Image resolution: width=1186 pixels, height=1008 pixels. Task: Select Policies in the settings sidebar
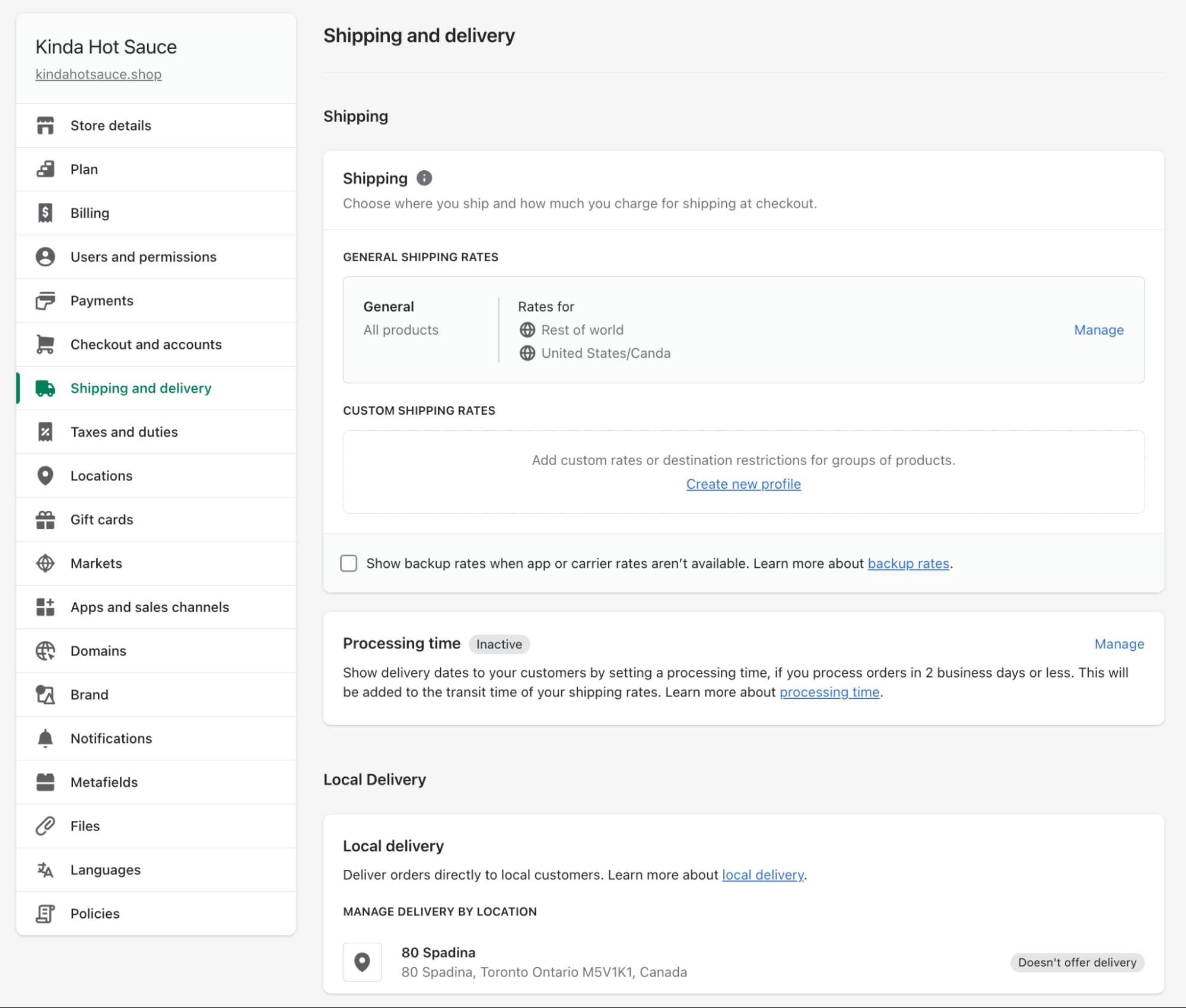(95, 913)
